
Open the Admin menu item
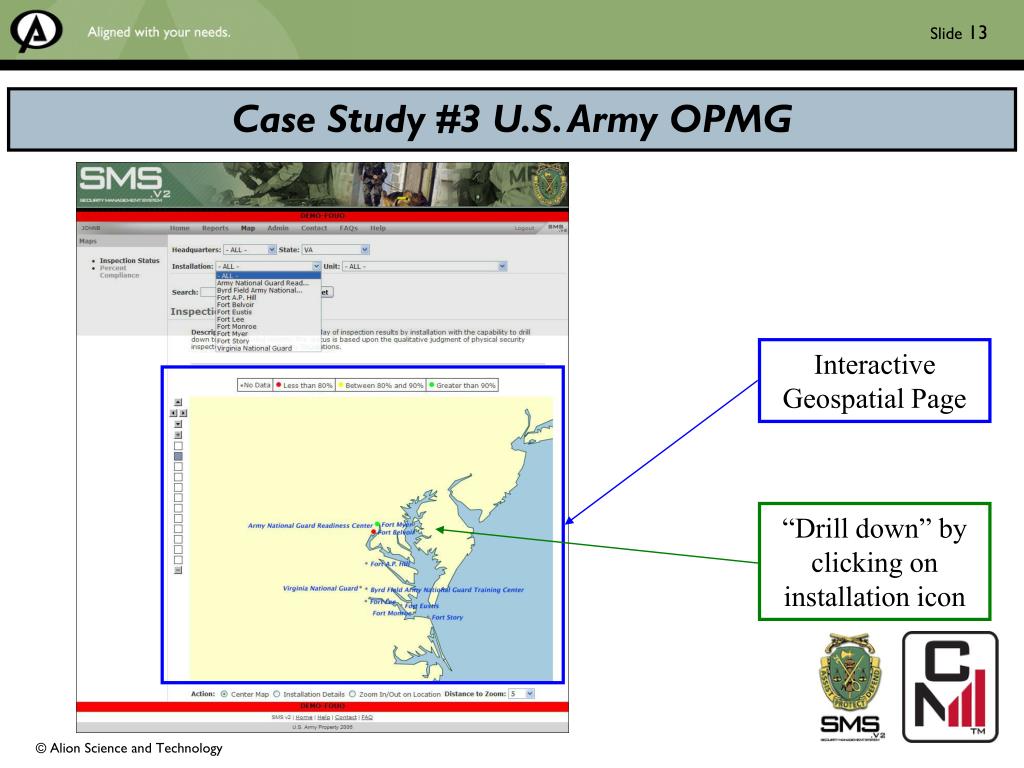(x=278, y=229)
